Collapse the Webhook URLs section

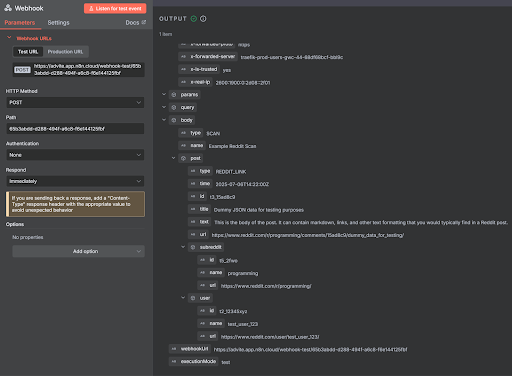tap(9, 38)
